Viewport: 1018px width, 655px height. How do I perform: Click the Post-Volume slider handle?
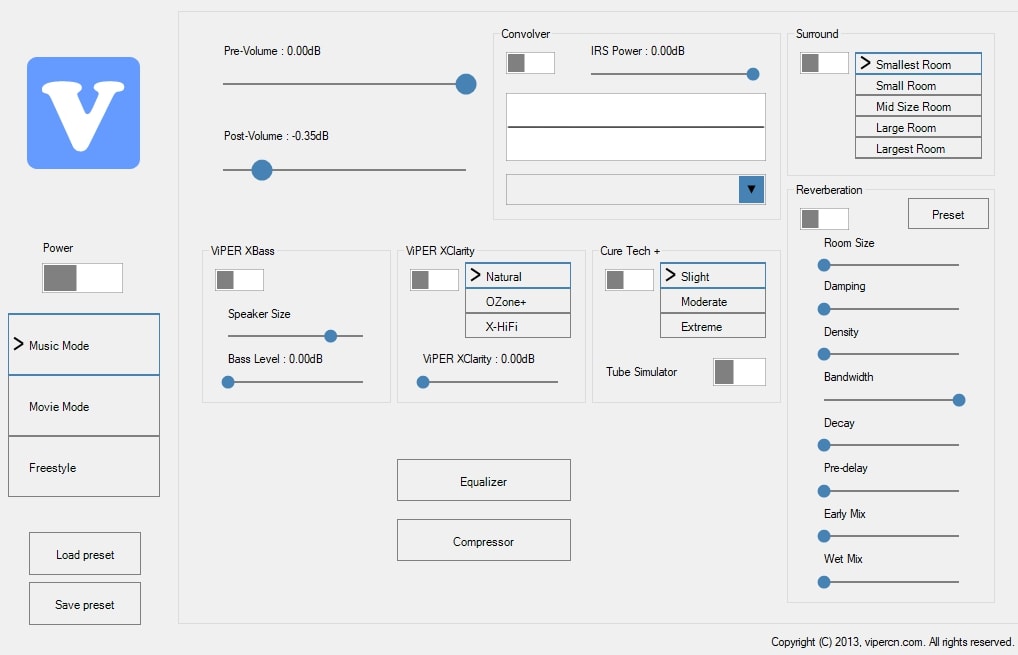(x=262, y=170)
